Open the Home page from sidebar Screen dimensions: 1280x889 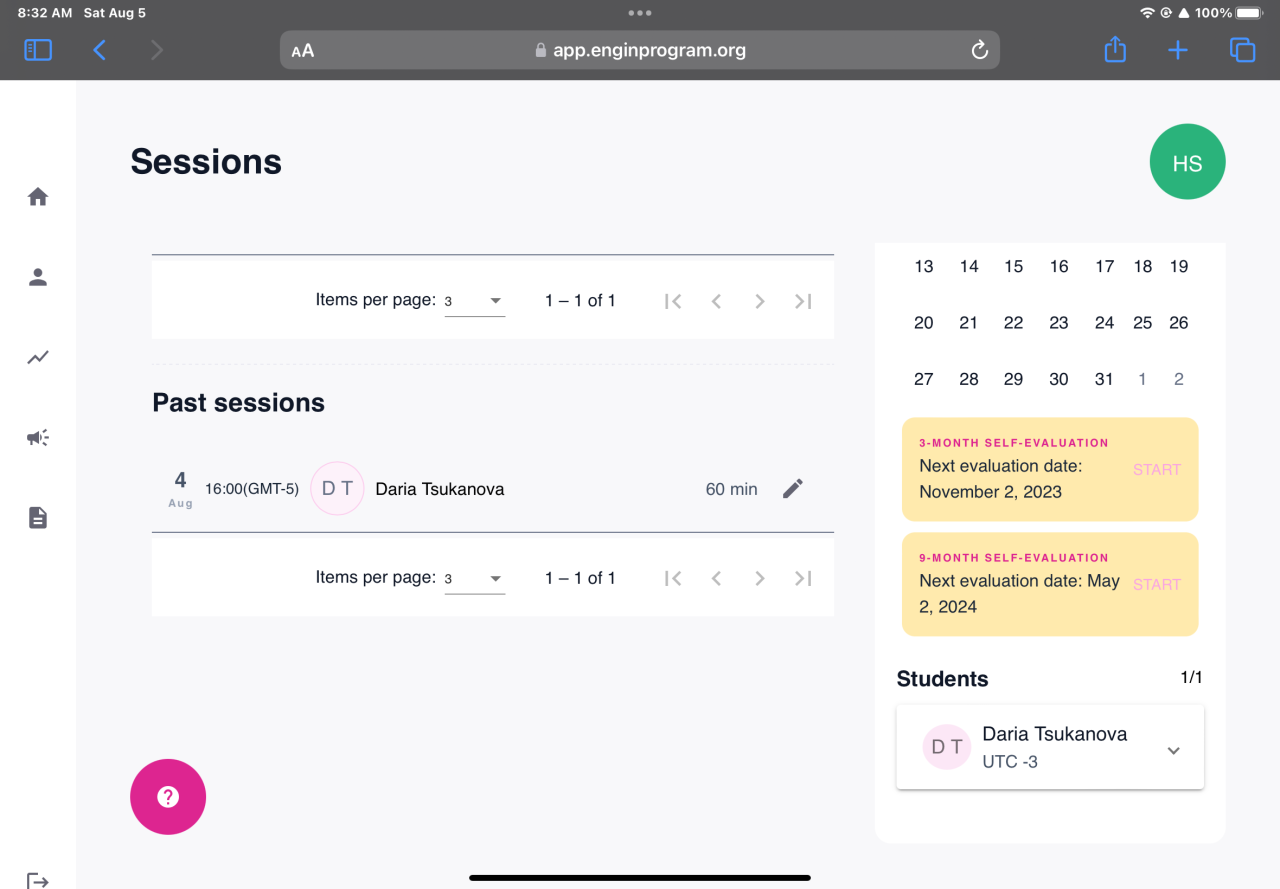pos(38,197)
